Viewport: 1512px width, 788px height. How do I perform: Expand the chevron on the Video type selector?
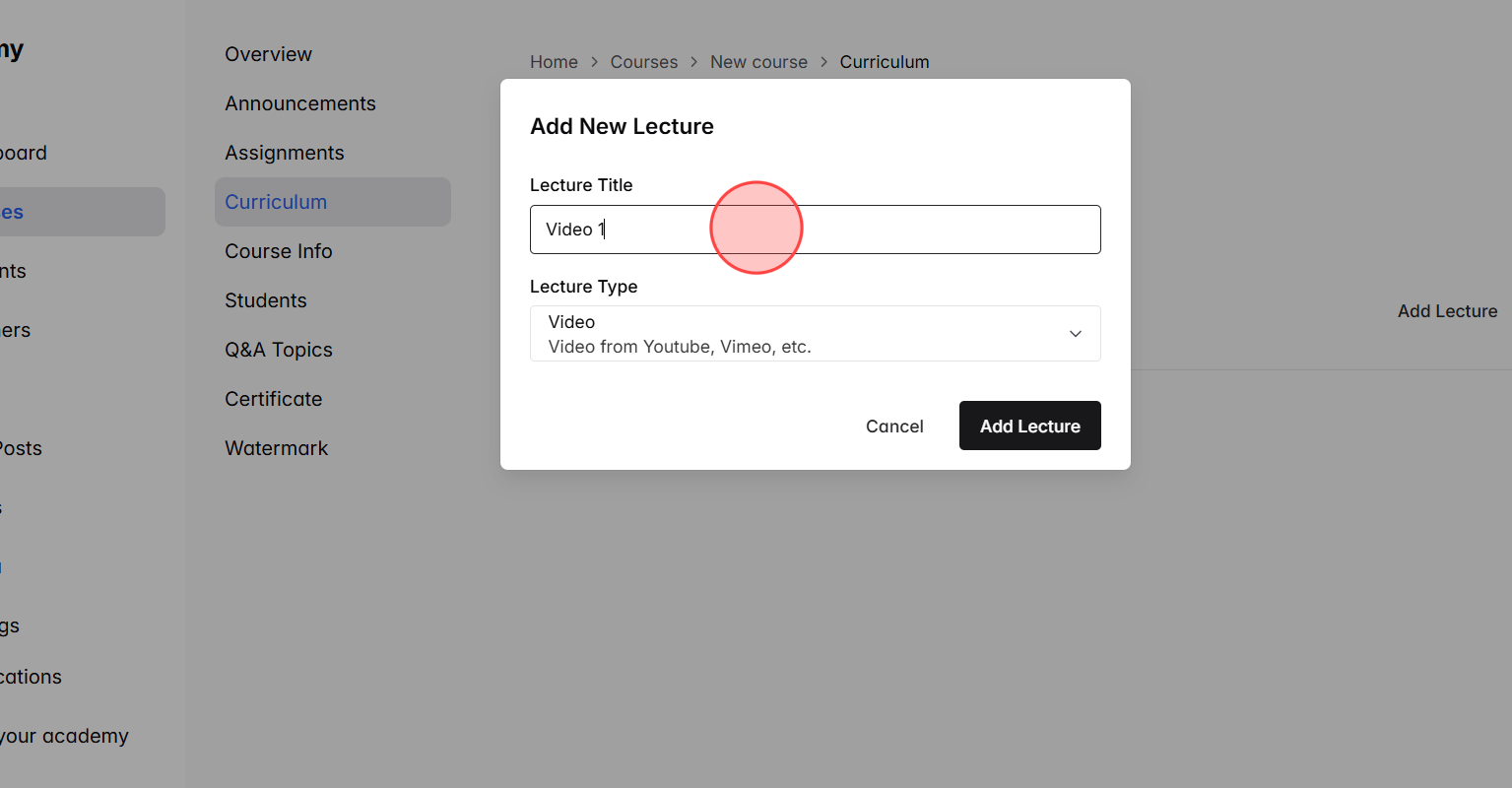(x=1075, y=333)
